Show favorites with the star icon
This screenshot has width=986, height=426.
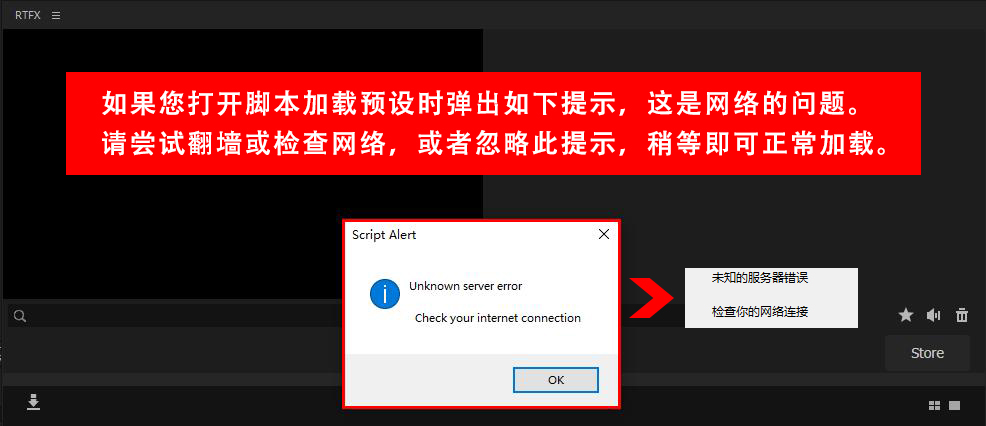point(906,315)
